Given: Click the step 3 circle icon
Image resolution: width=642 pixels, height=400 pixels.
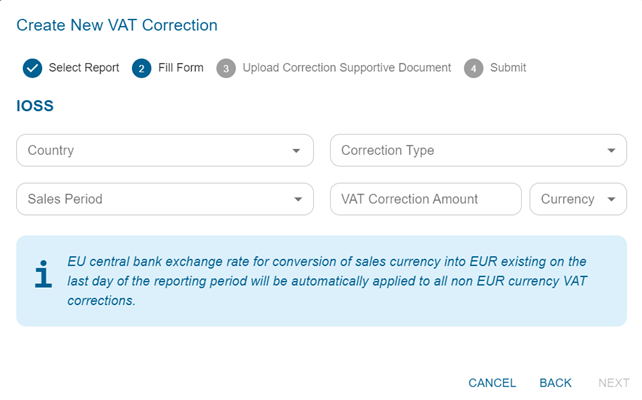Looking at the screenshot, I should coord(226,68).
